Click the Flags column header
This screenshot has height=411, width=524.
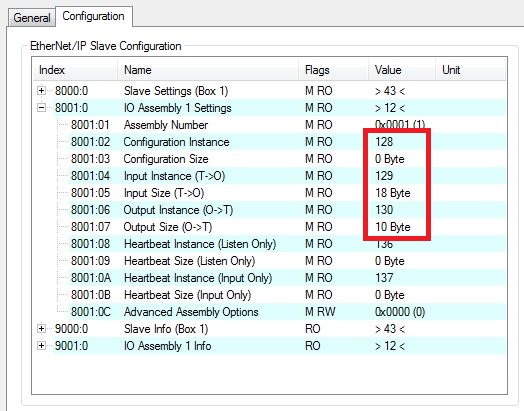tap(334, 70)
